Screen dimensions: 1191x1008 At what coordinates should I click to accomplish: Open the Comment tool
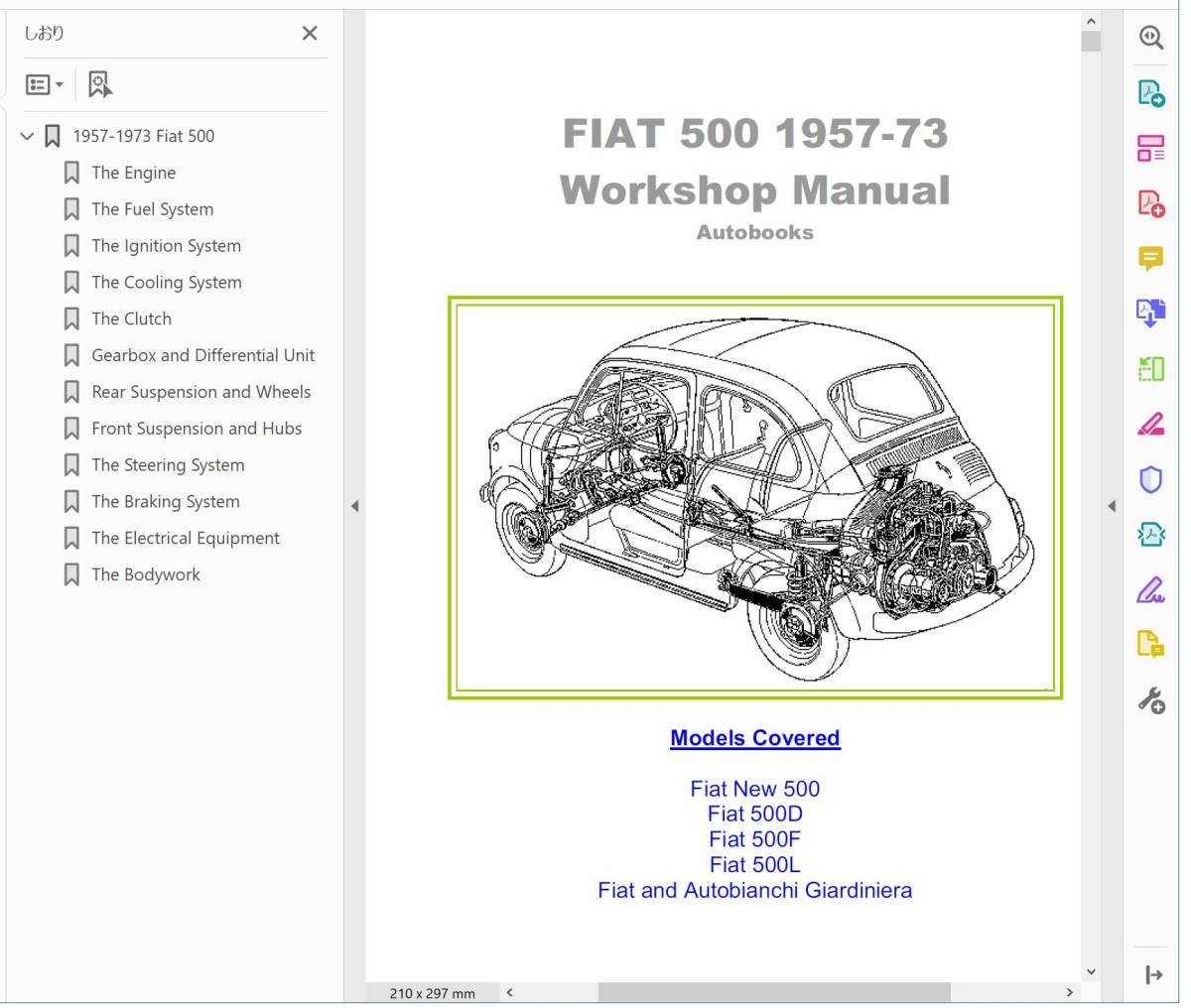(x=1151, y=259)
